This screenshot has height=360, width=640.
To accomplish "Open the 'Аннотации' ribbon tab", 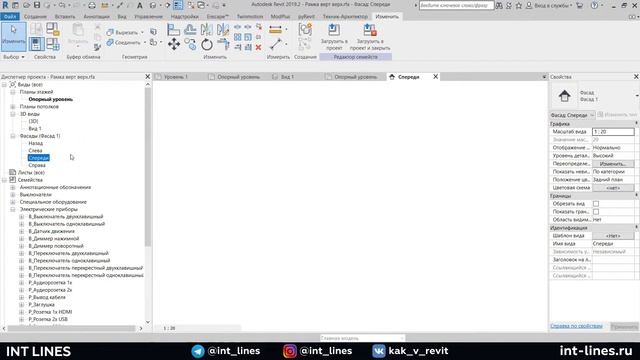I will point(96,17).
